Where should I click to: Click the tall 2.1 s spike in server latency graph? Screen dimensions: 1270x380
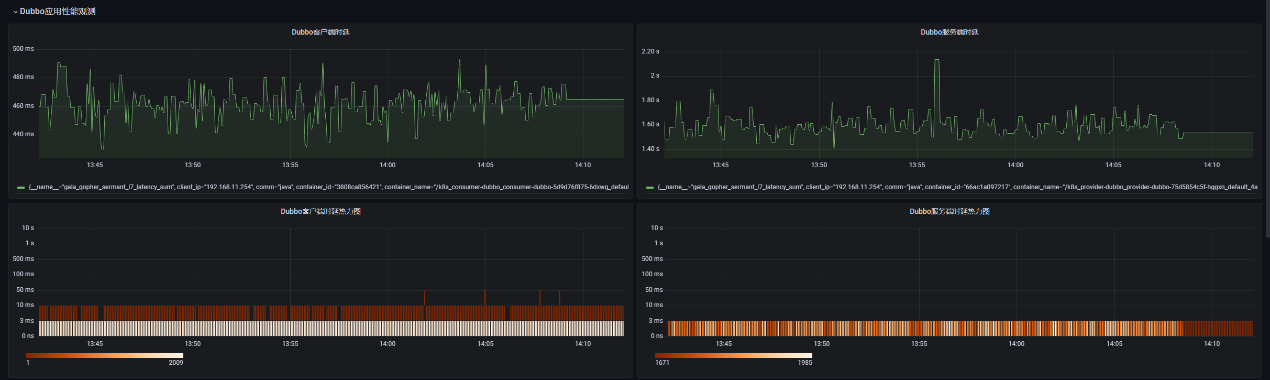click(x=937, y=62)
